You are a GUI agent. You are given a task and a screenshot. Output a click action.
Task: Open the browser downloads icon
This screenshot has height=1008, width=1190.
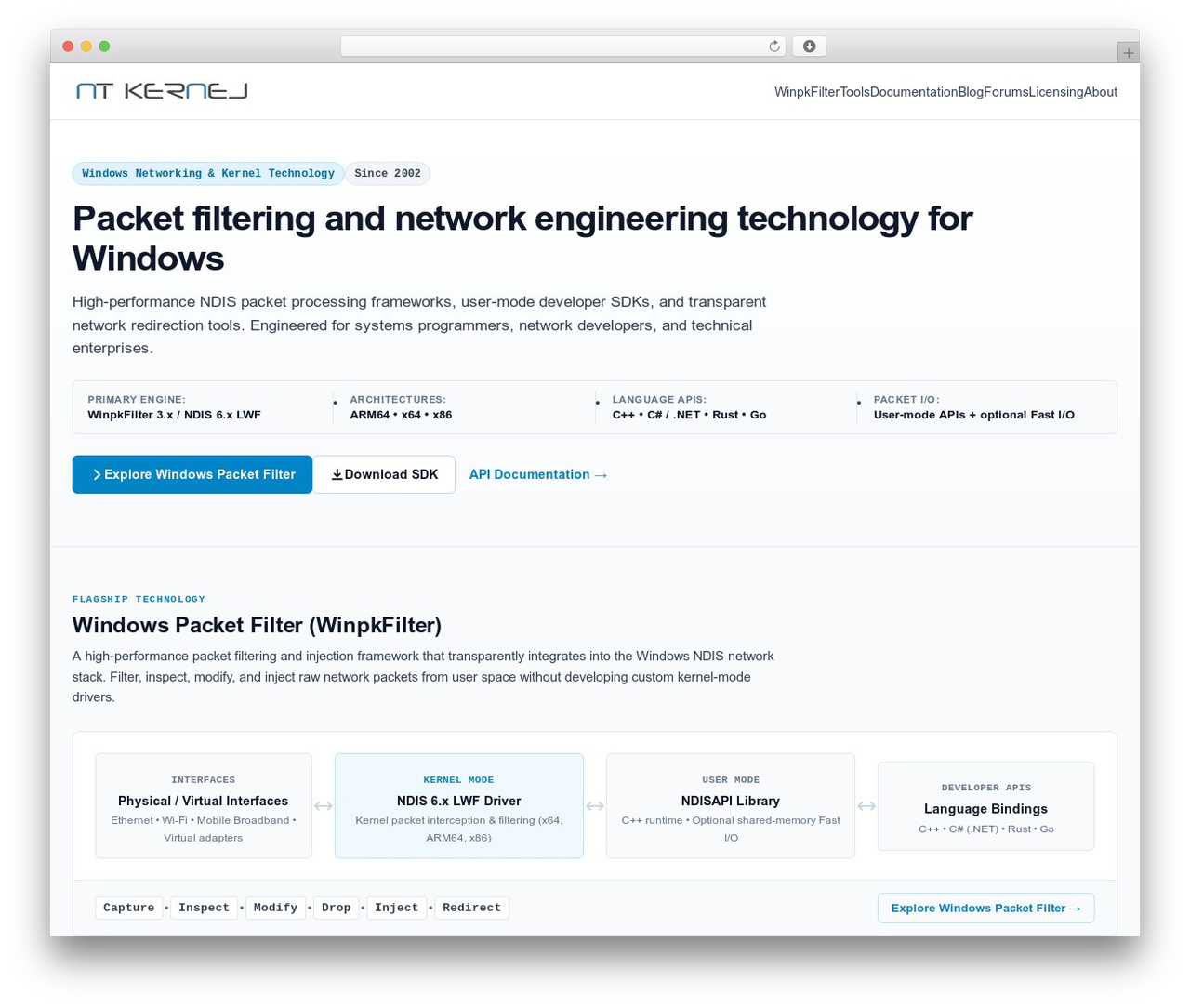click(x=809, y=46)
